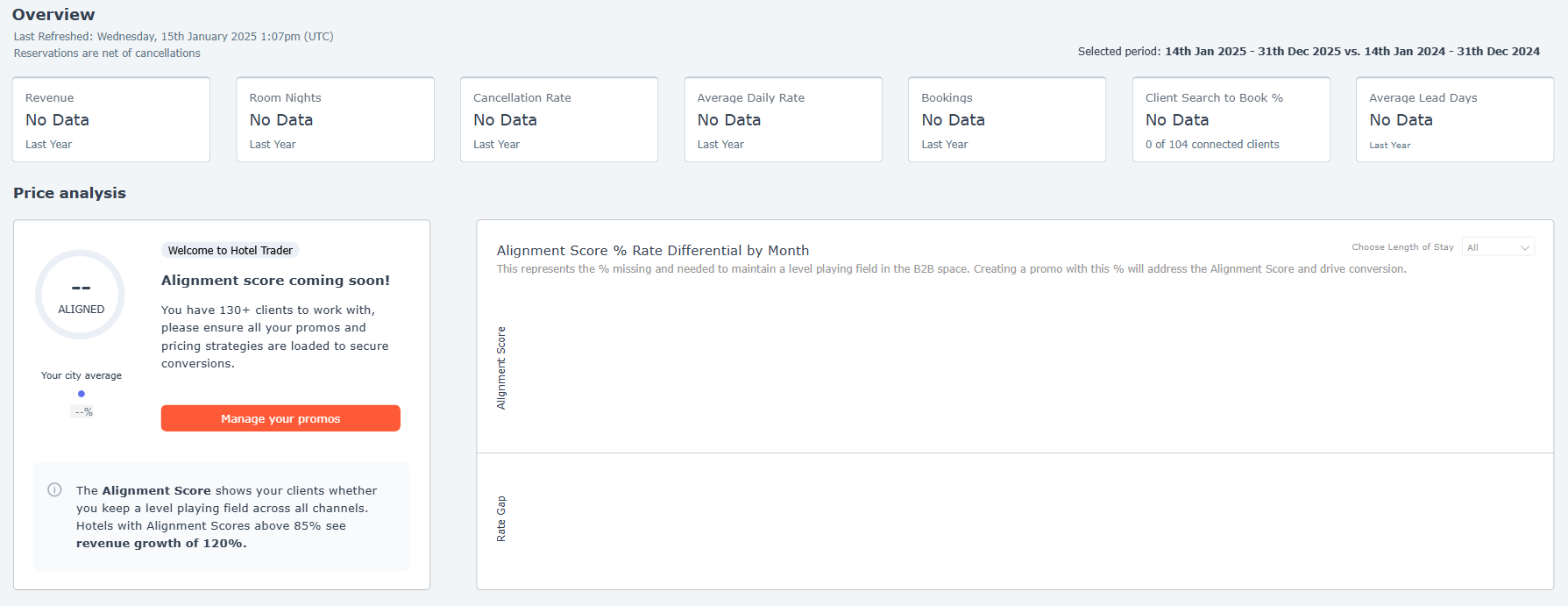Click the Last Refreshed timestamp text
The width and height of the screenshot is (1568, 606).
174,37
